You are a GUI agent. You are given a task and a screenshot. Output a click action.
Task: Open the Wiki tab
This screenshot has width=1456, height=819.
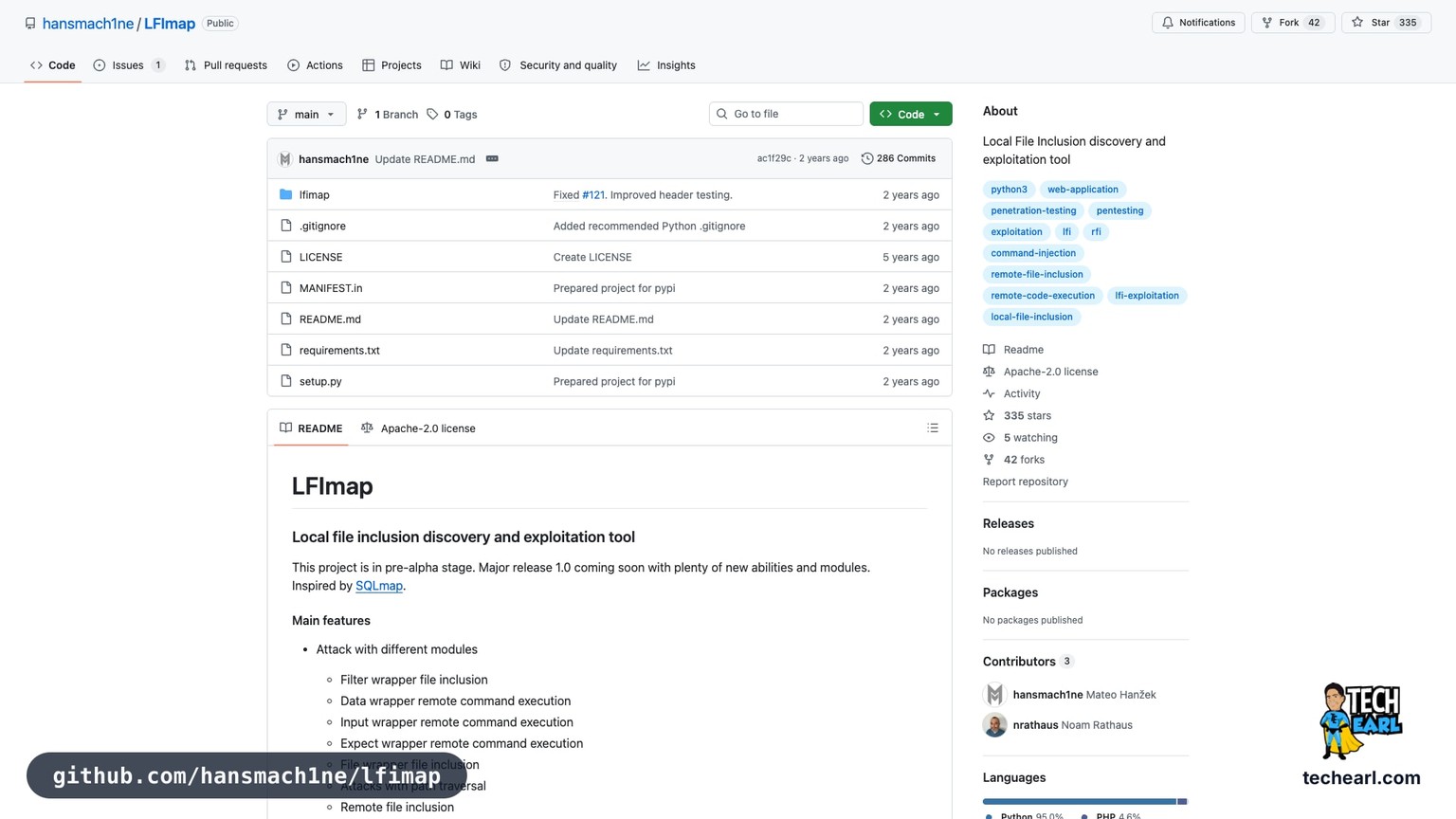click(461, 65)
